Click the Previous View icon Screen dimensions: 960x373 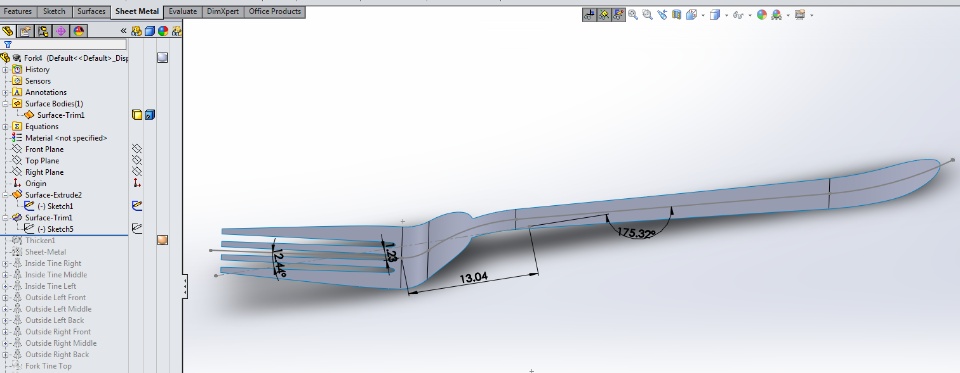coord(662,15)
